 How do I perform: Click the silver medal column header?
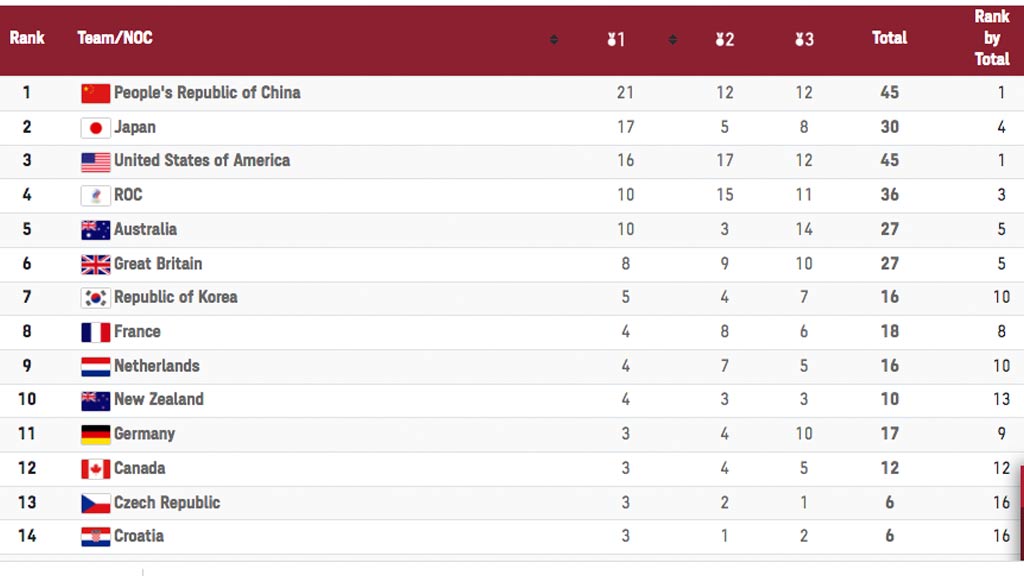click(724, 39)
